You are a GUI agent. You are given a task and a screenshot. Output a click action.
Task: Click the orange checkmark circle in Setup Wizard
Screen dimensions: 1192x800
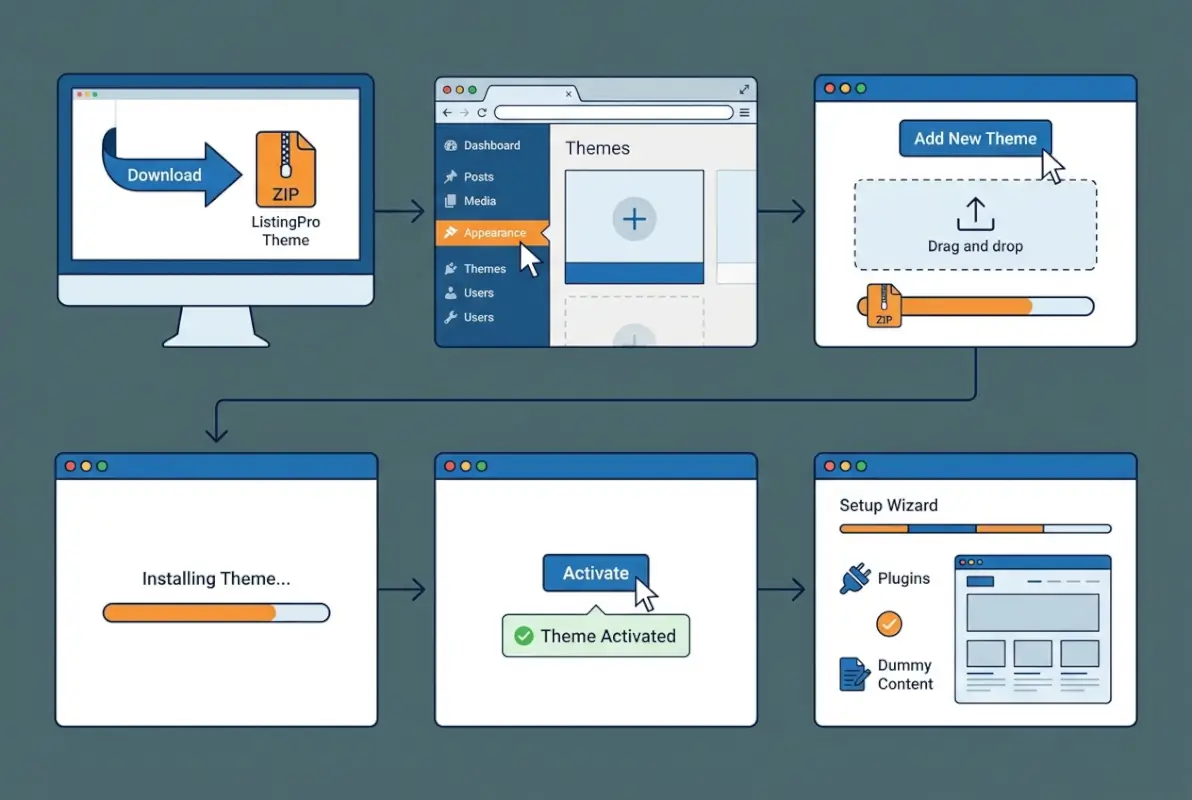(x=889, y=625)
